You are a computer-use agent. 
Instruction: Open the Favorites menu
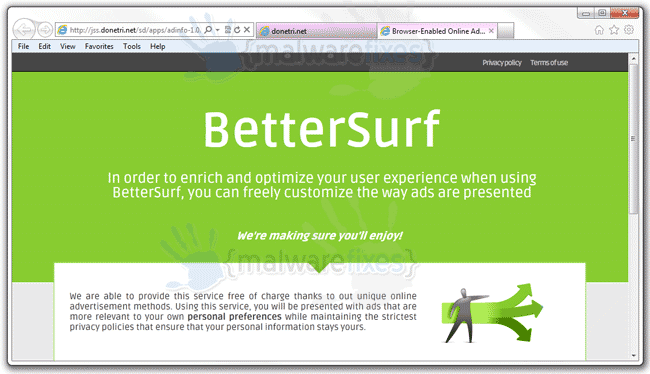99,46
